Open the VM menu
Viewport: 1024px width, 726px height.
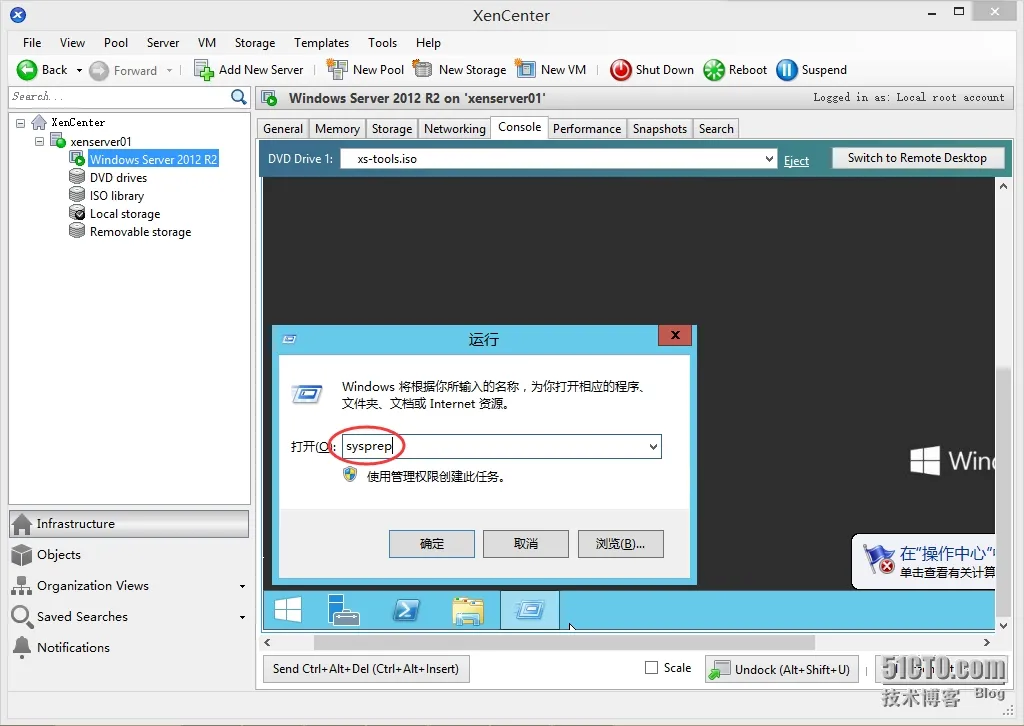[x=207, y=42]
